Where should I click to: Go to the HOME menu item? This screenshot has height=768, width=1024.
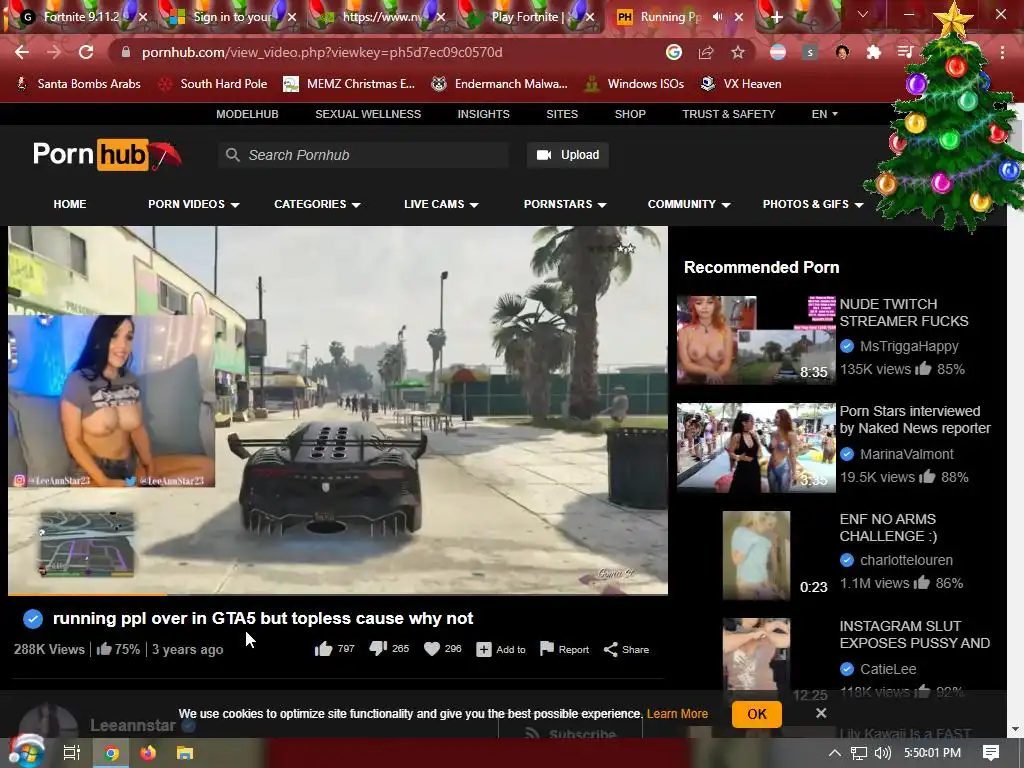coord(70,204)
